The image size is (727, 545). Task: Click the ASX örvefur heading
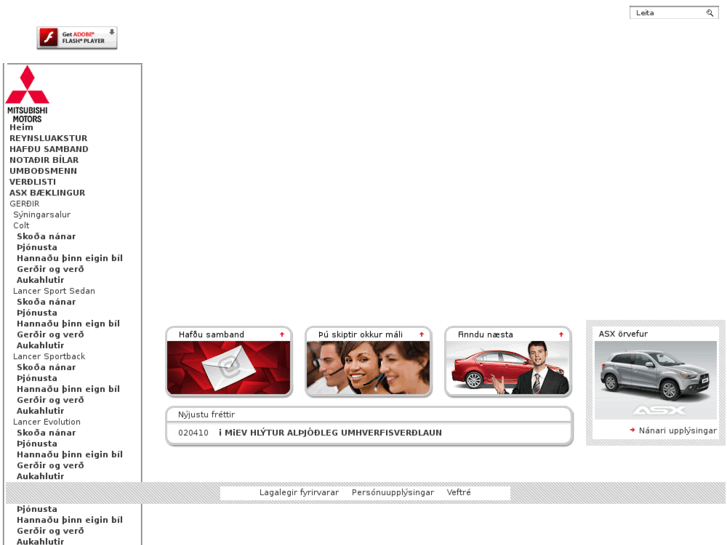(x=623, y=333)
